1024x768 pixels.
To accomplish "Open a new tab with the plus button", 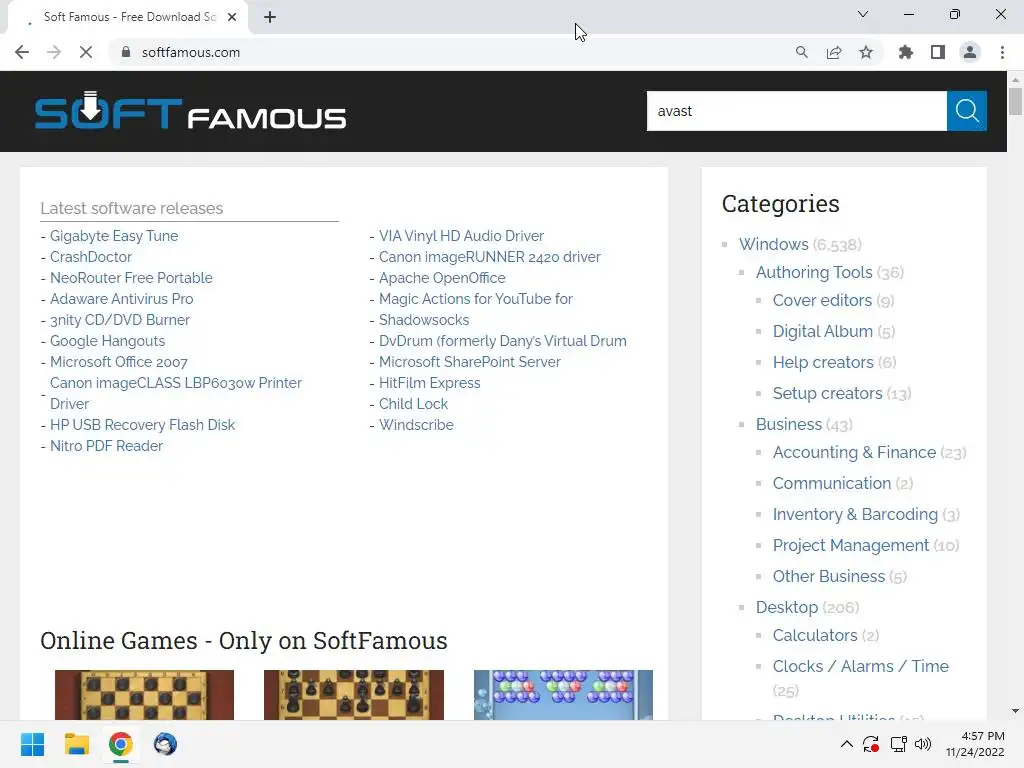I will click(270, 17).
